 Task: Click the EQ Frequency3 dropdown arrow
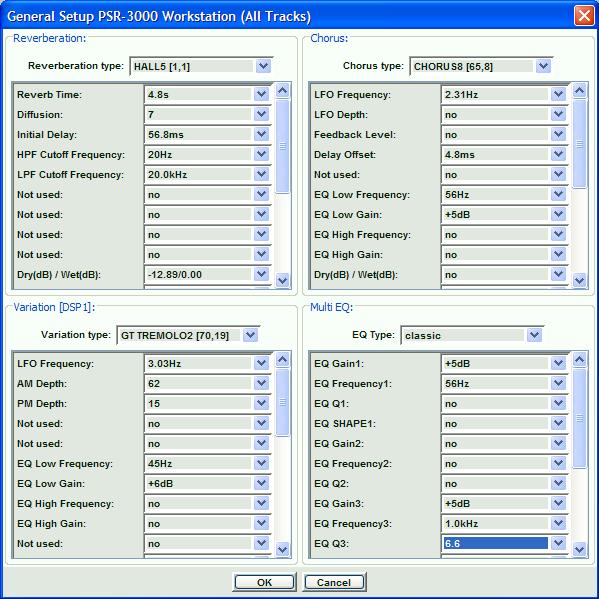[x=558, y=523]
